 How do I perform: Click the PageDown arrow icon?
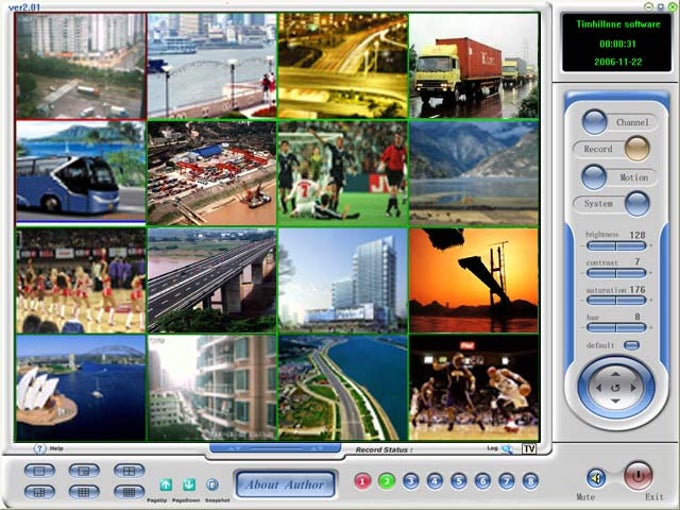point(189,484)
